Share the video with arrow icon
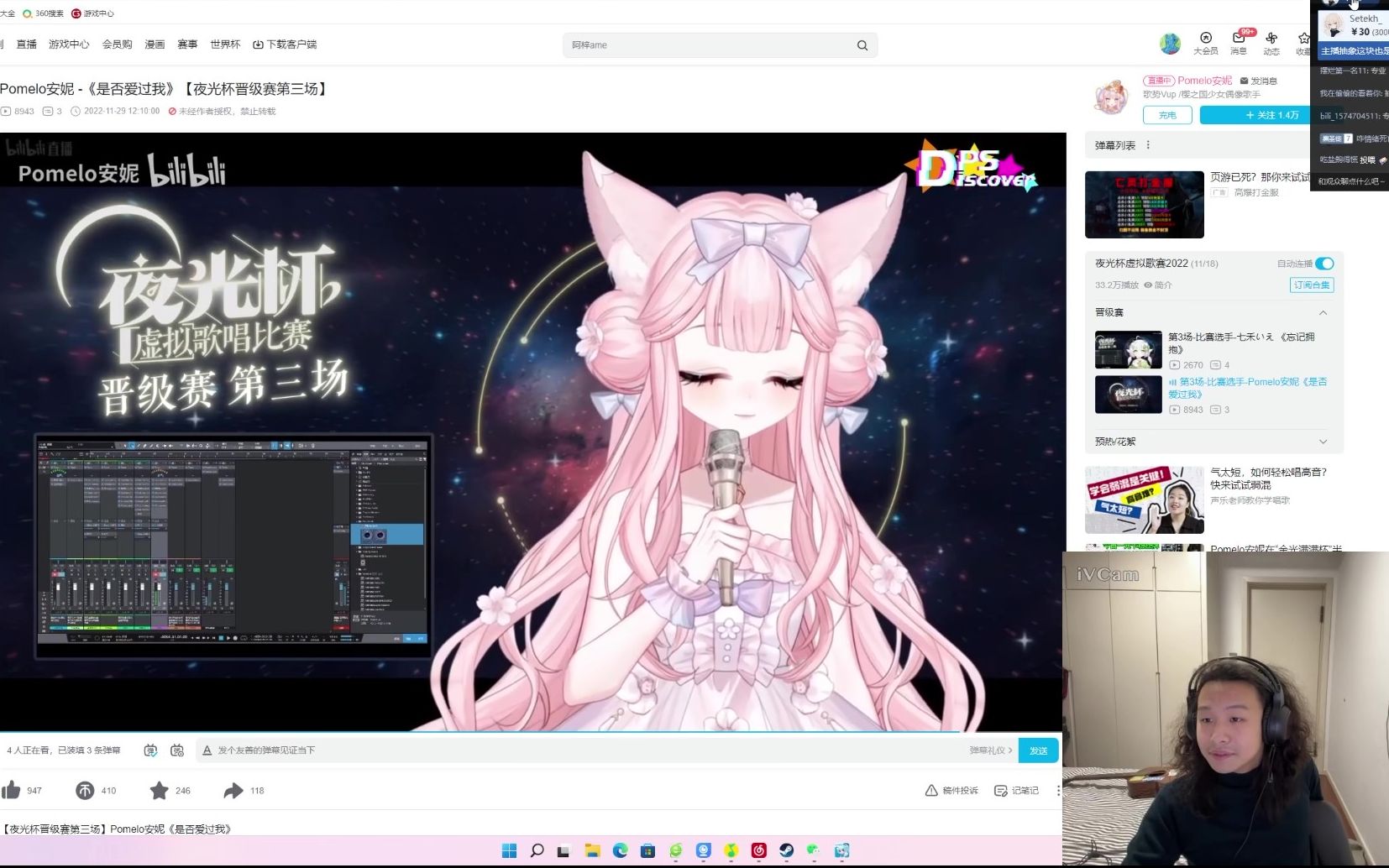 [233, 790]
